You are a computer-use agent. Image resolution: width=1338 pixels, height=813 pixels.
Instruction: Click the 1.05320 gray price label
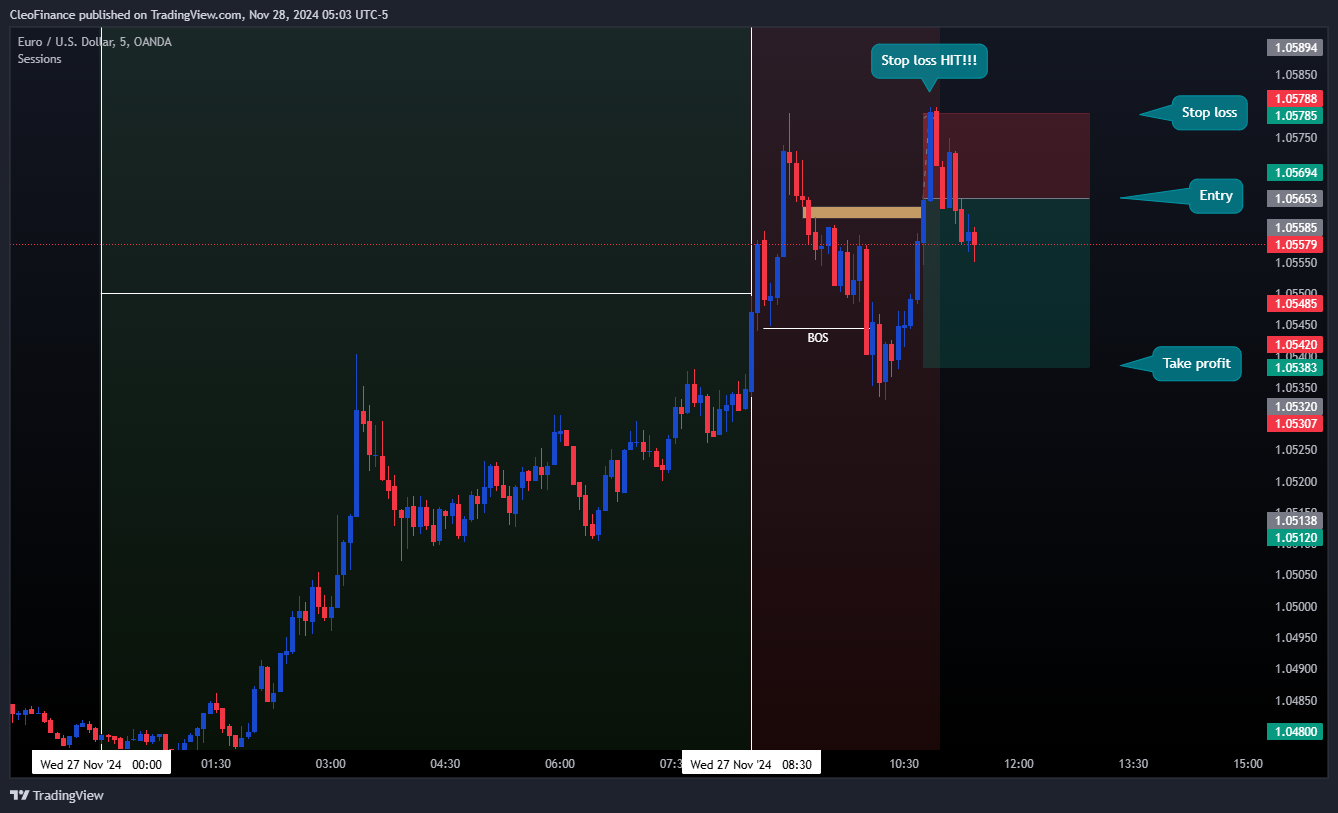pyautogui.click(x=1295, y=406)
